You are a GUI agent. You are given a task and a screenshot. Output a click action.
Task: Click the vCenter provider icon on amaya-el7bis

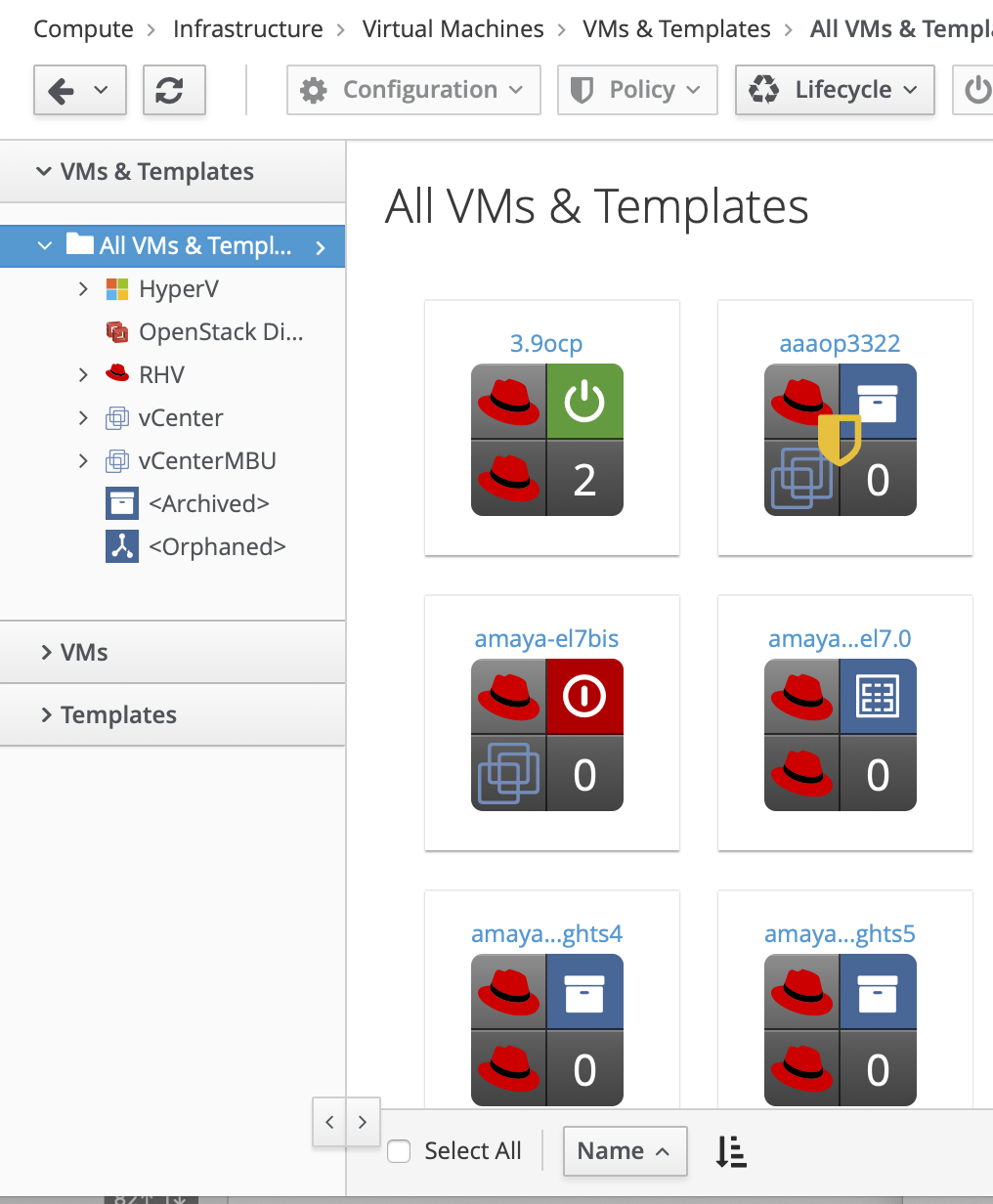pyautogui.click(x=508, y=774)
